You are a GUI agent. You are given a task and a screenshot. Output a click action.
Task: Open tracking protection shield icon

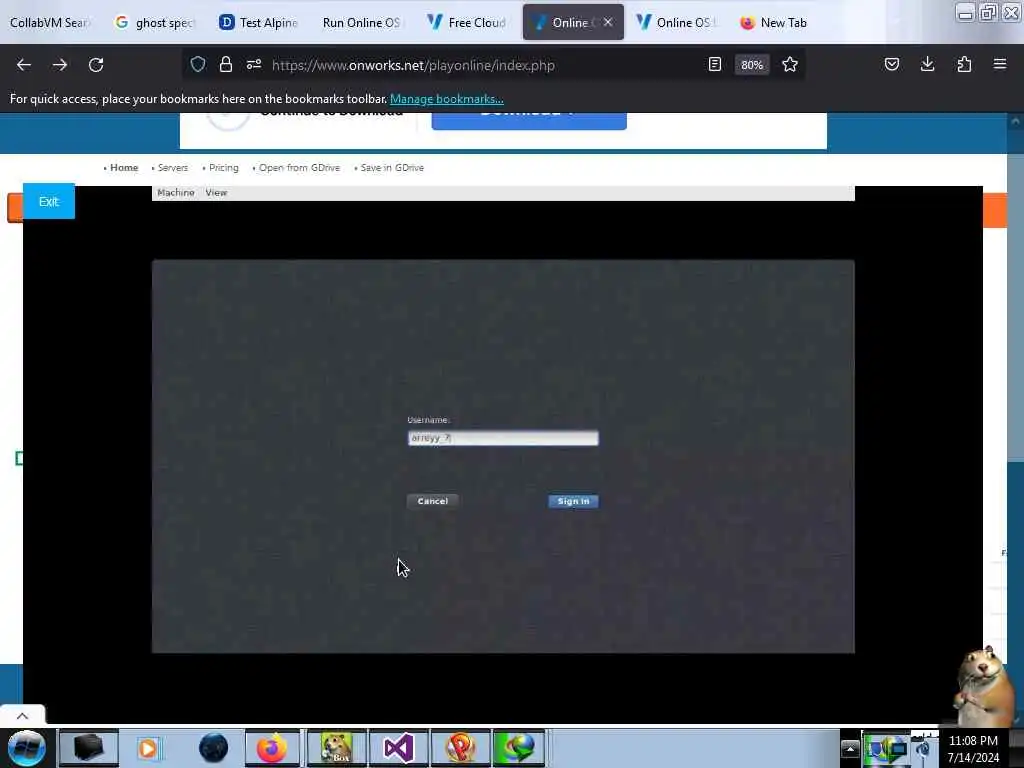[x=198, y=64]
